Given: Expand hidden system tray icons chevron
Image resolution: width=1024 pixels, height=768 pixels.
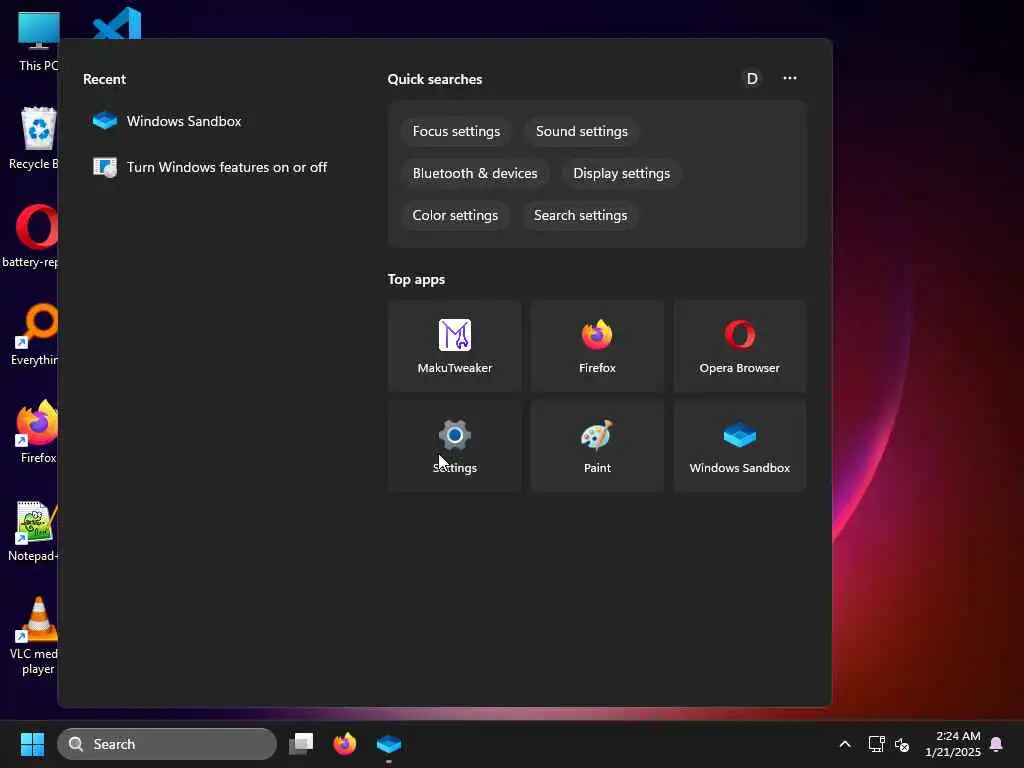Looking at the screenshot, I should (844, 744).
